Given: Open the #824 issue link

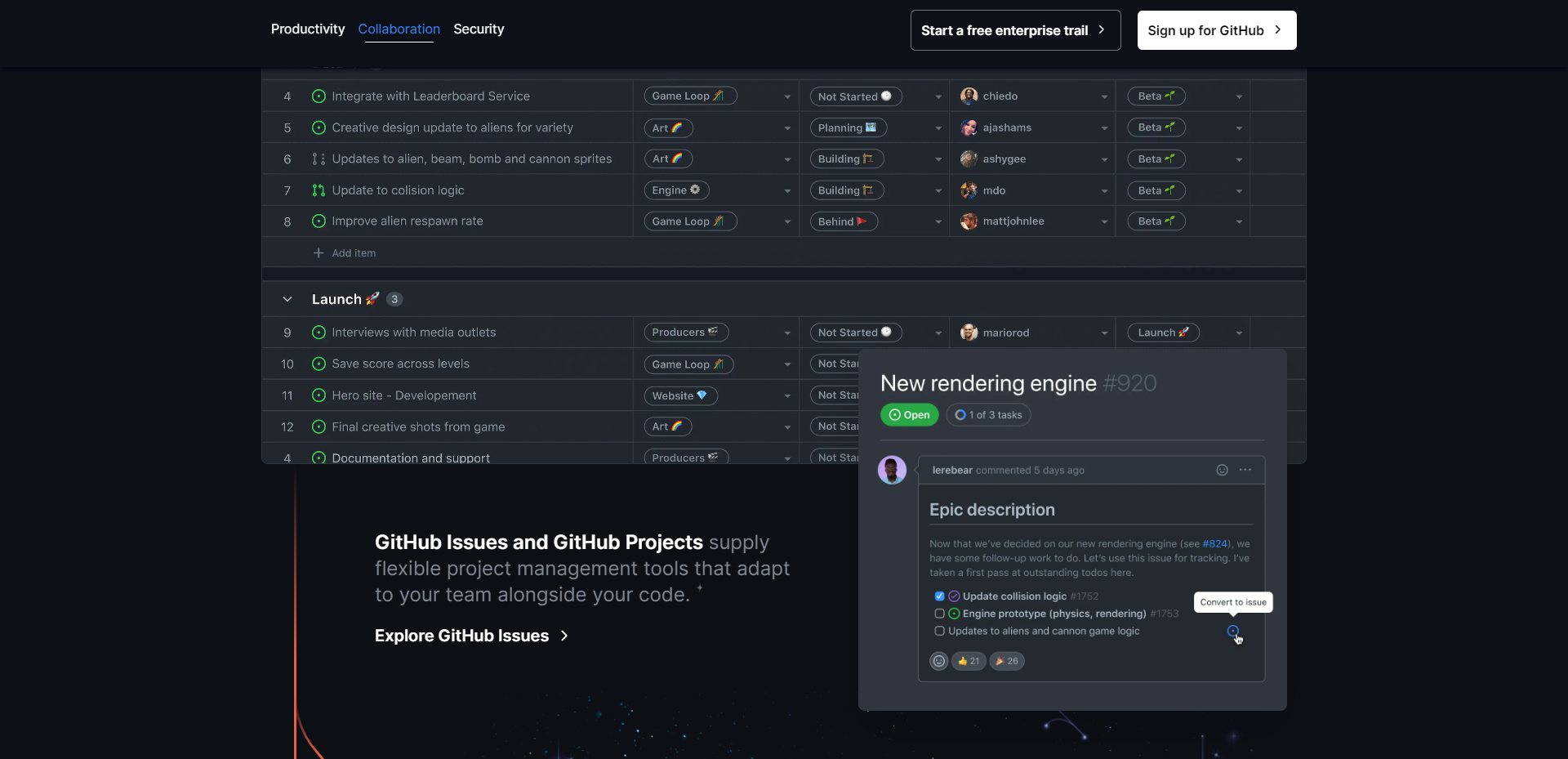Looking at the screenshot, I should [1214, 544].
